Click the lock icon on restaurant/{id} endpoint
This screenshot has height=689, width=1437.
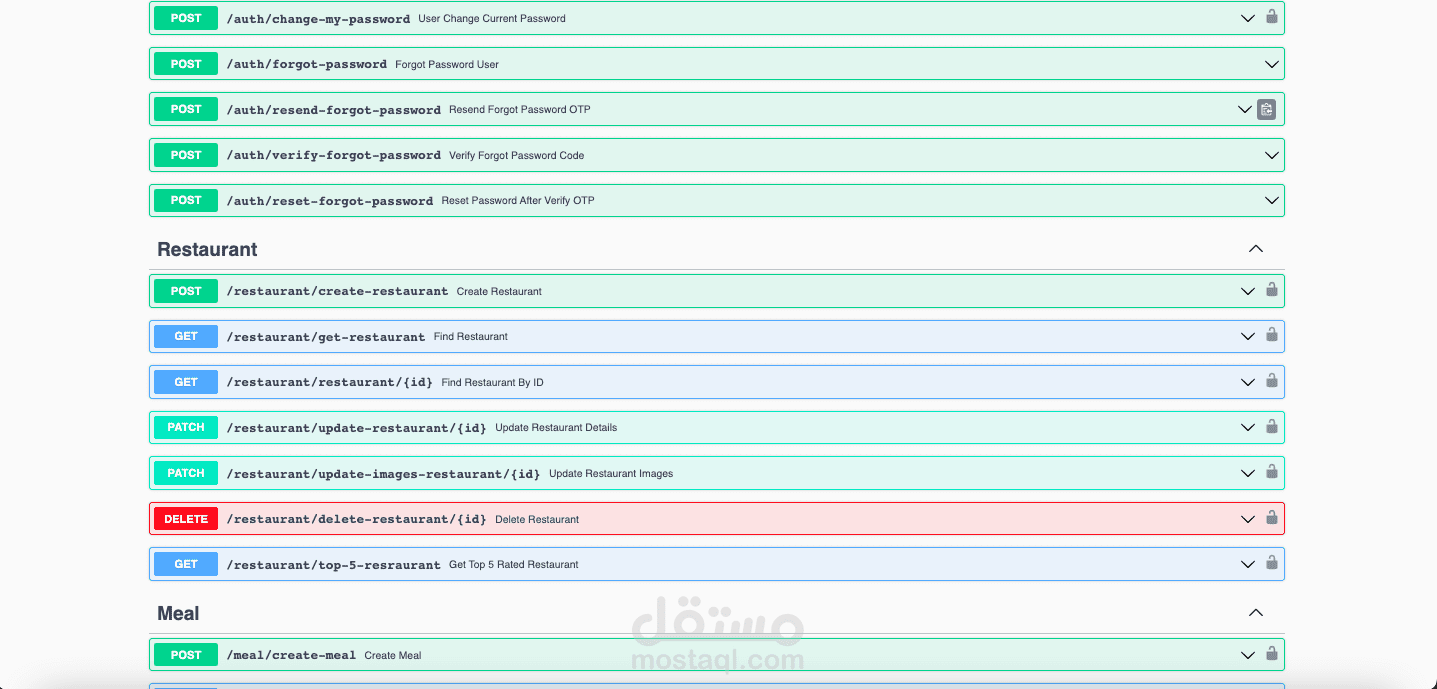click(1271, 381)
